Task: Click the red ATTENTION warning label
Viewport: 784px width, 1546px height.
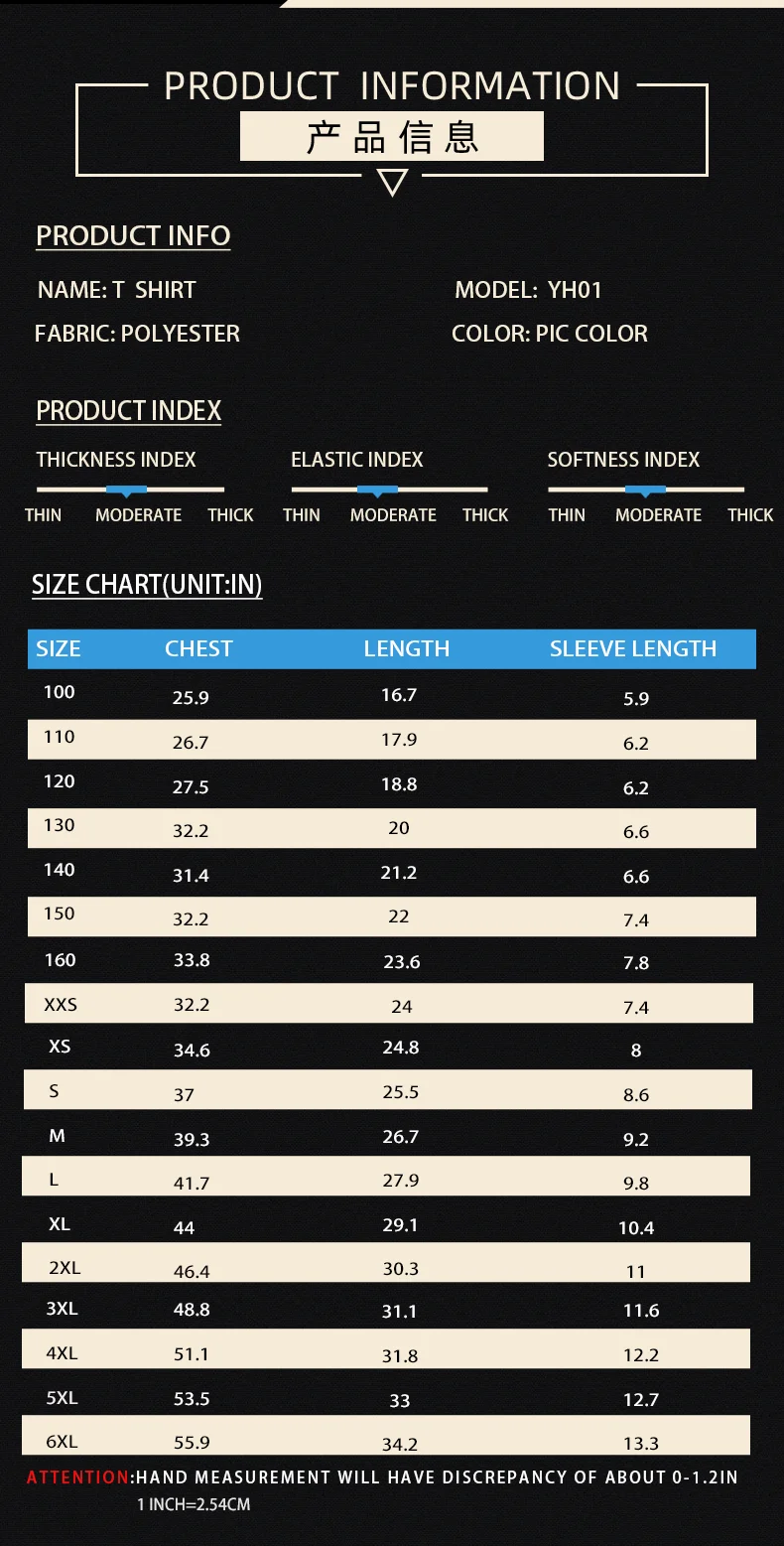Action: tap(78, 1477)
